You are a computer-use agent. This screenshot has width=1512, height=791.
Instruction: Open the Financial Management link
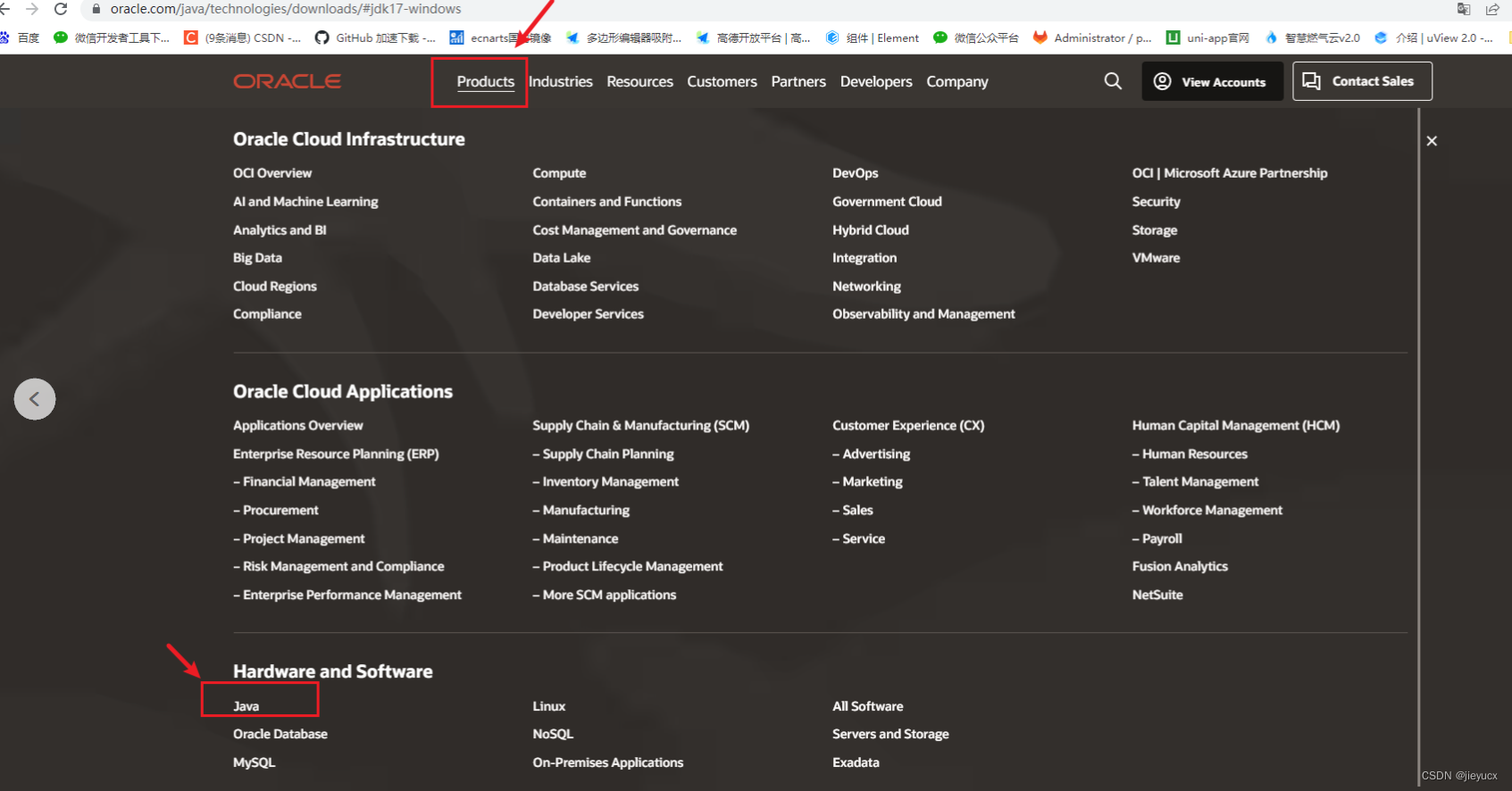[305, 482]
